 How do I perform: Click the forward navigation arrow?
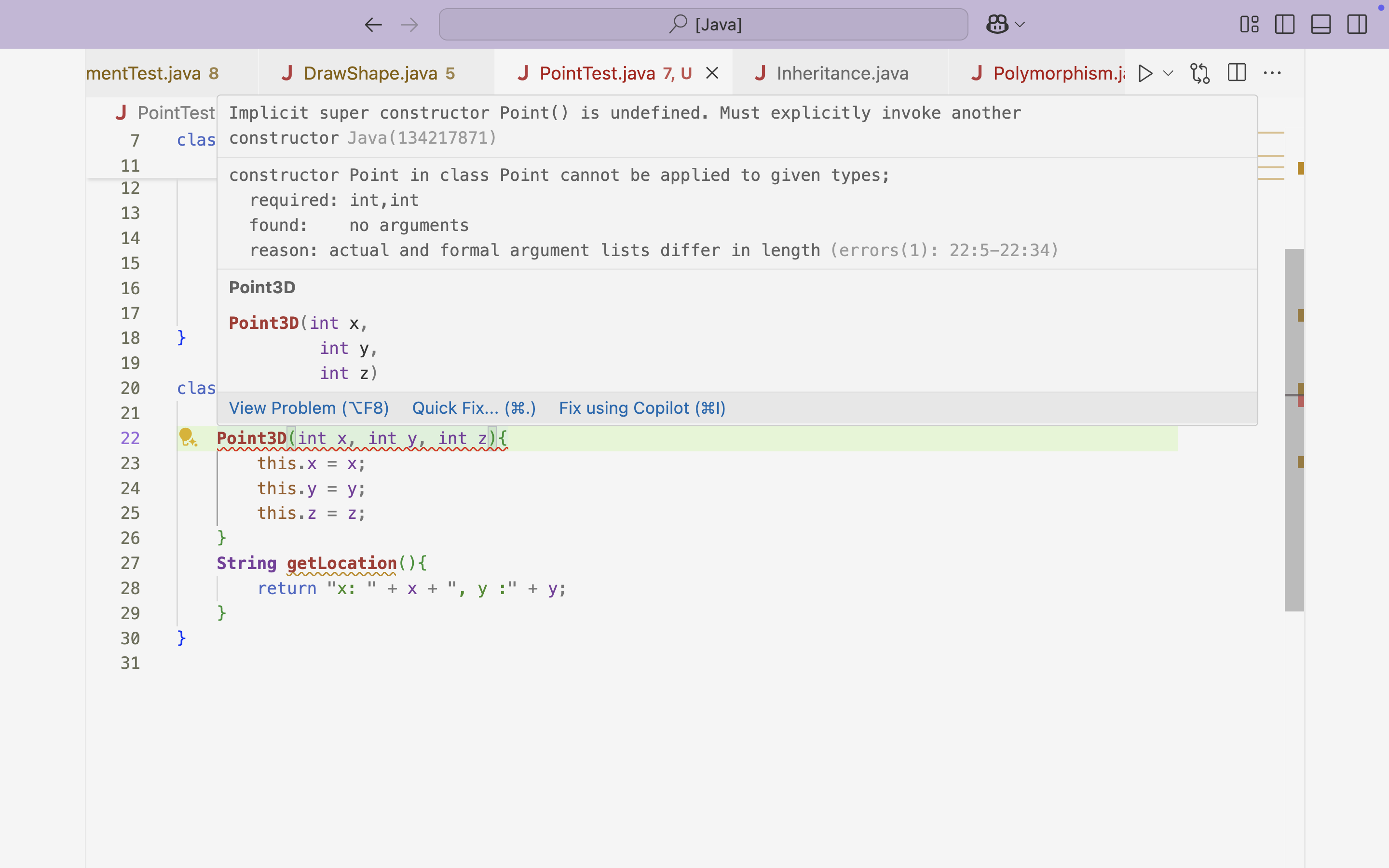pyautogui.click(x=409, y=24)
